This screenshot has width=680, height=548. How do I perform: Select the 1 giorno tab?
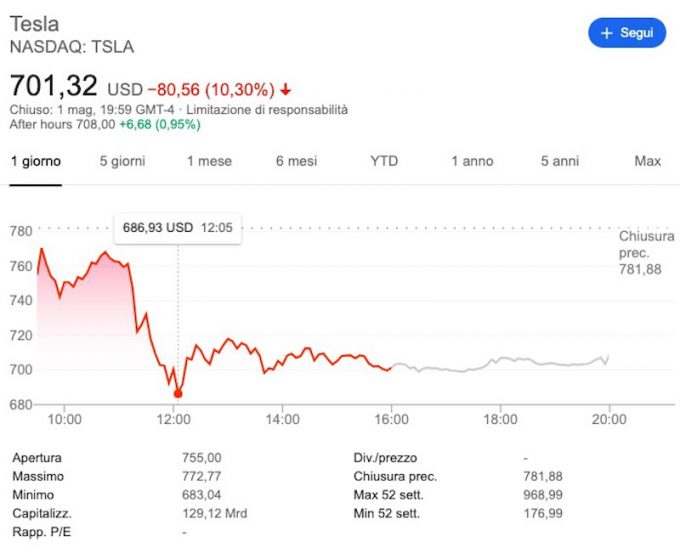click(x=36, y=161)
